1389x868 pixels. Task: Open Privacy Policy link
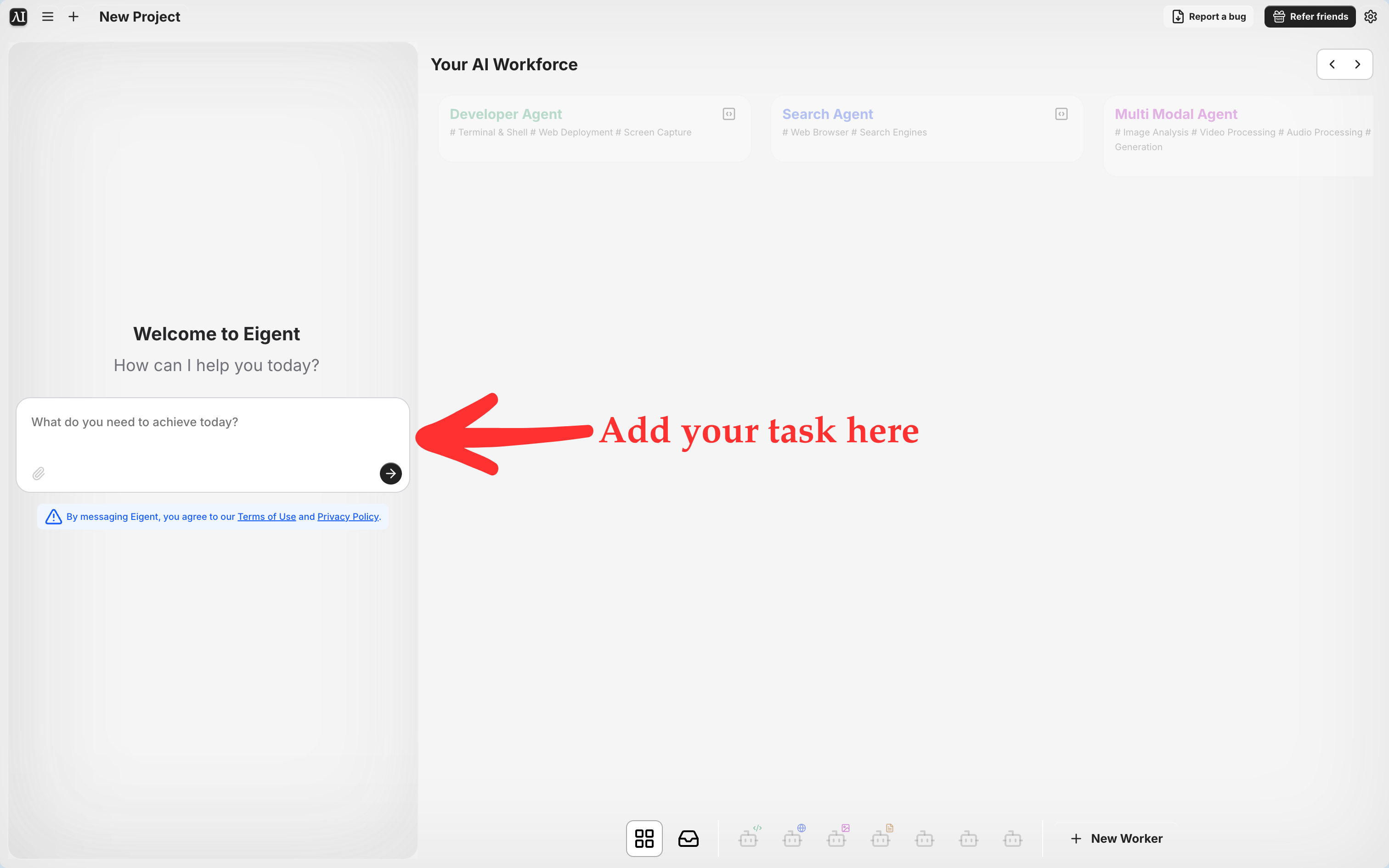[x=348, y=517]
